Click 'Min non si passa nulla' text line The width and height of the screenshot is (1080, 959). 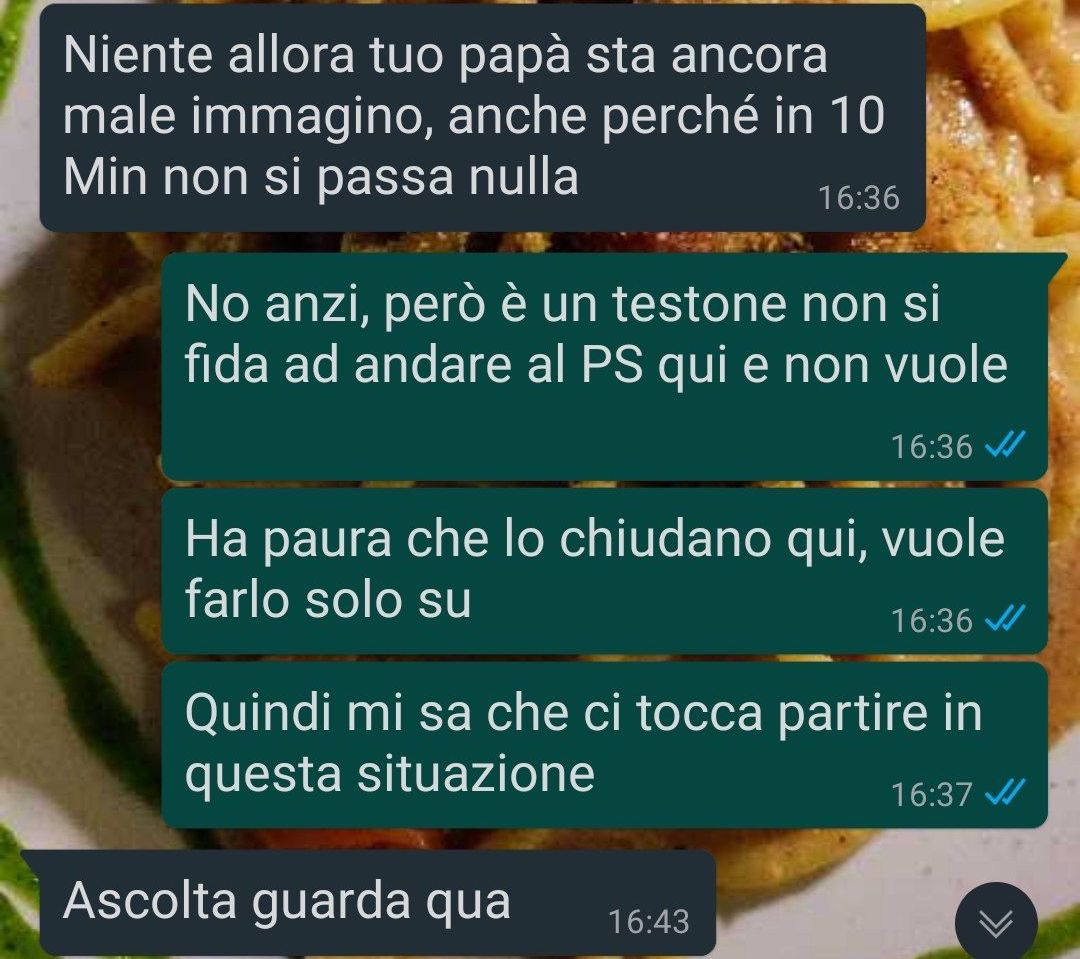320,177
